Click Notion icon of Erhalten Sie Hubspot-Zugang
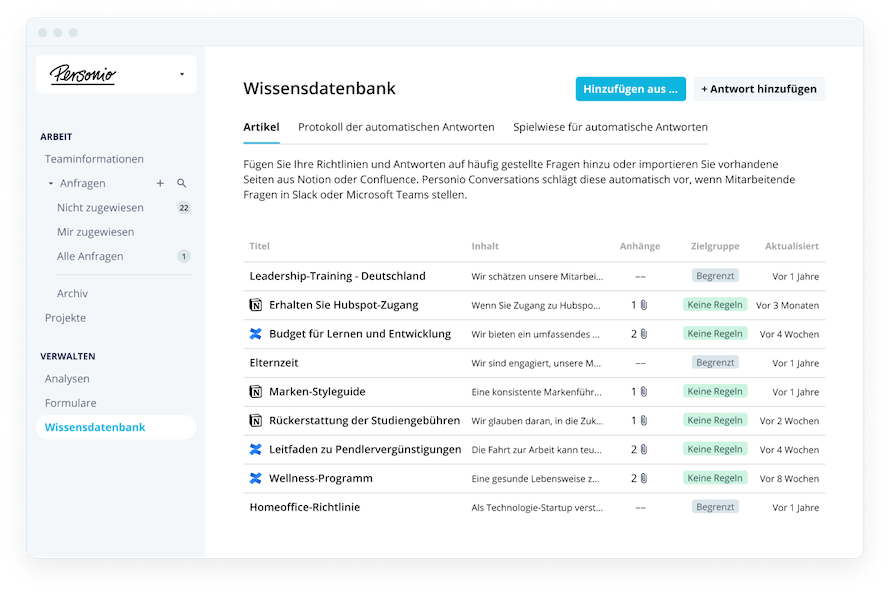Screen dimensions: 890x593 coord(255,305)
